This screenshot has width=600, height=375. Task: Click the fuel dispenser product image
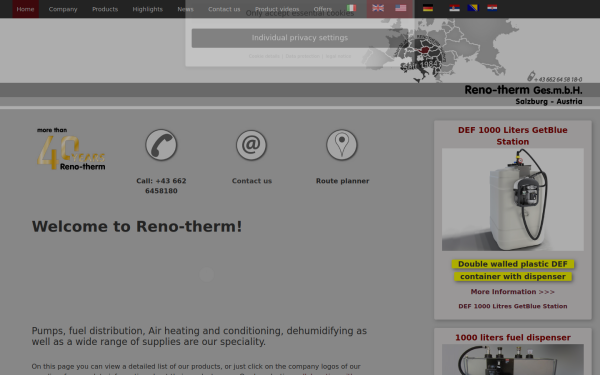(x=513, y=359)
